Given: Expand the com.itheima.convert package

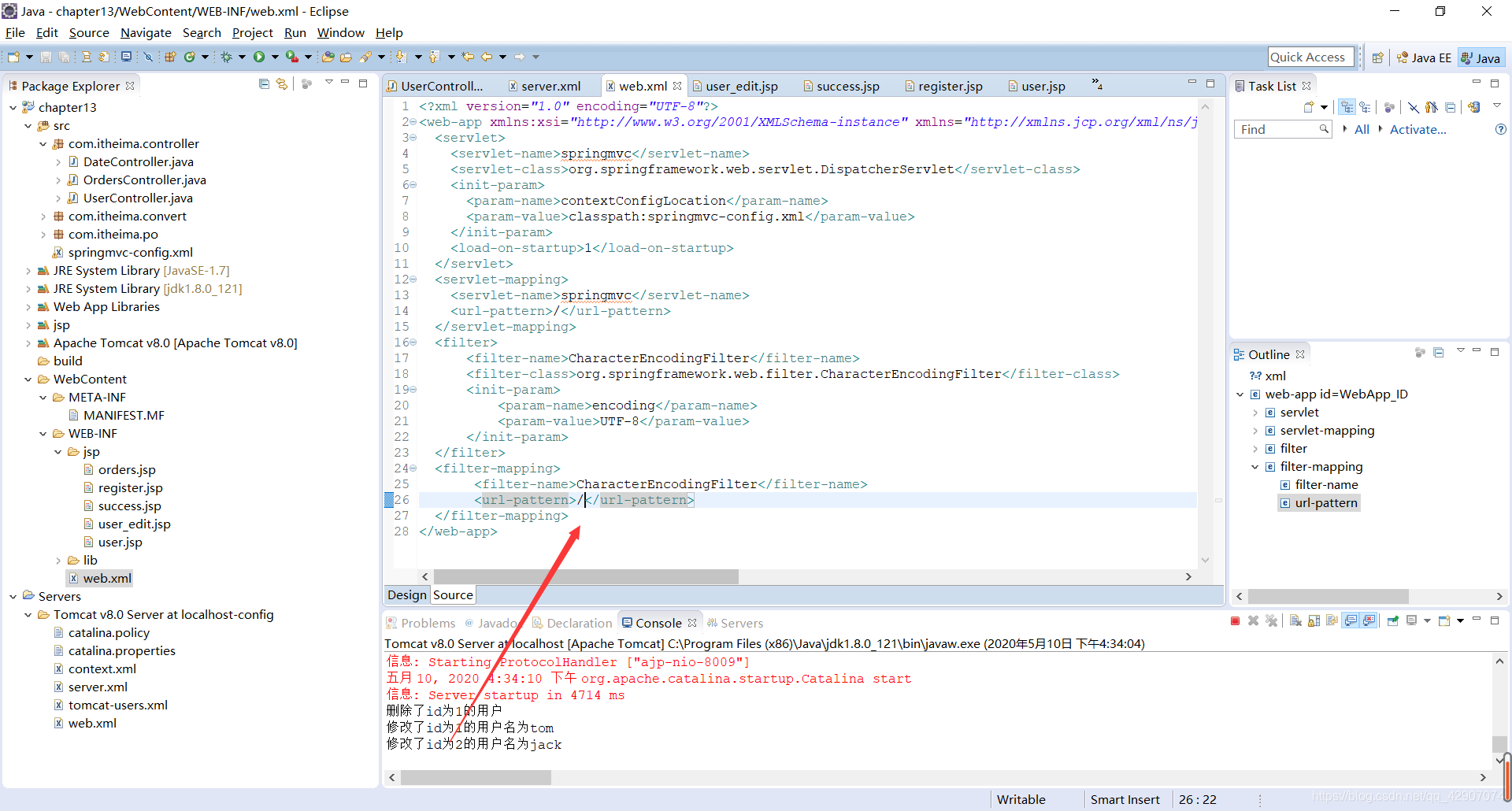Looking at the screenshot, I should point(43,216).
